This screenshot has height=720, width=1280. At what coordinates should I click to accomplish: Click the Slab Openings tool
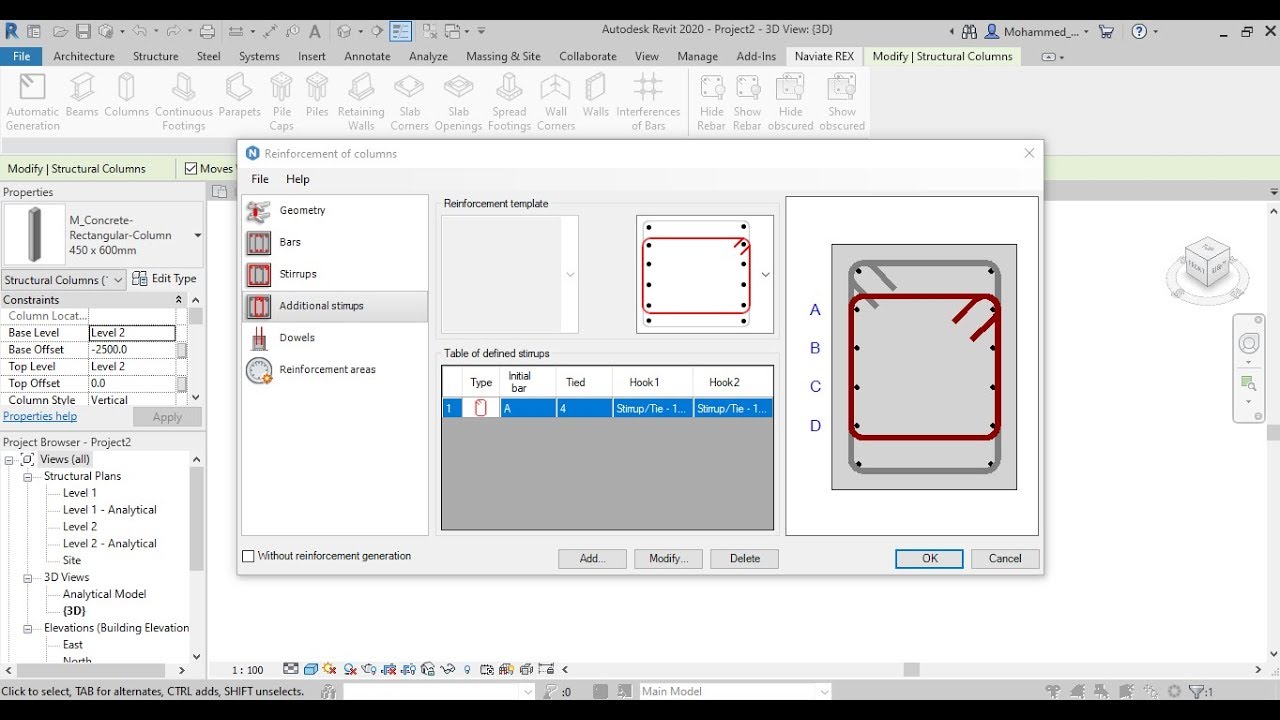click(x=459, y=102)
